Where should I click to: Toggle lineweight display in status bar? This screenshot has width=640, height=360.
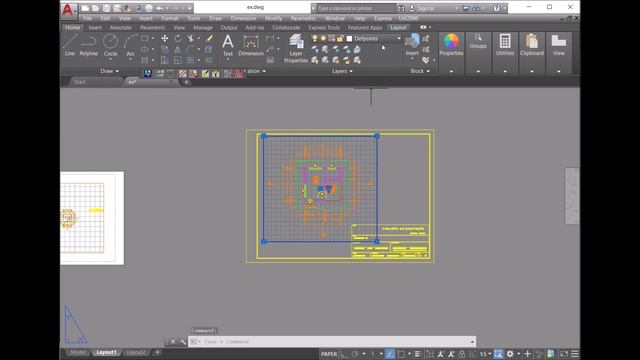pos(417,354)
